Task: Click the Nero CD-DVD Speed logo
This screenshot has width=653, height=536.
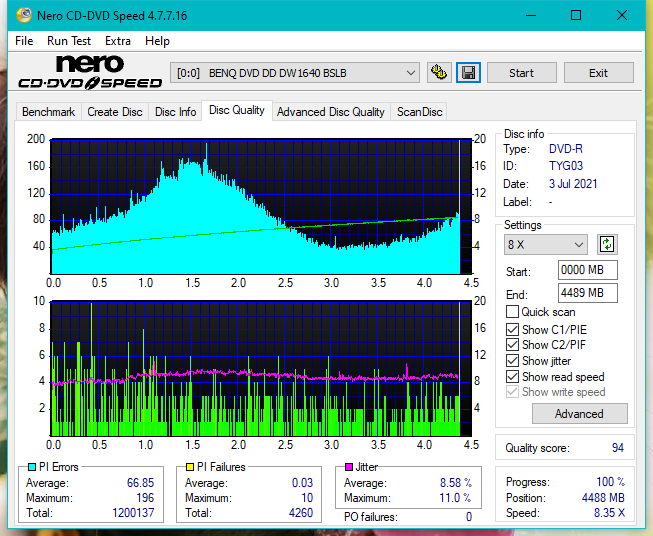Action: pos(90,72)
